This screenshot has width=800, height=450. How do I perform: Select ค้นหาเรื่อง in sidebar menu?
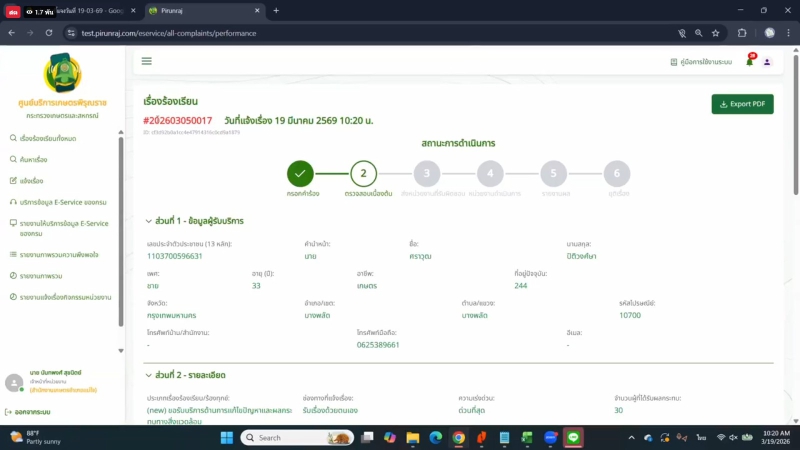coord(33,159)
